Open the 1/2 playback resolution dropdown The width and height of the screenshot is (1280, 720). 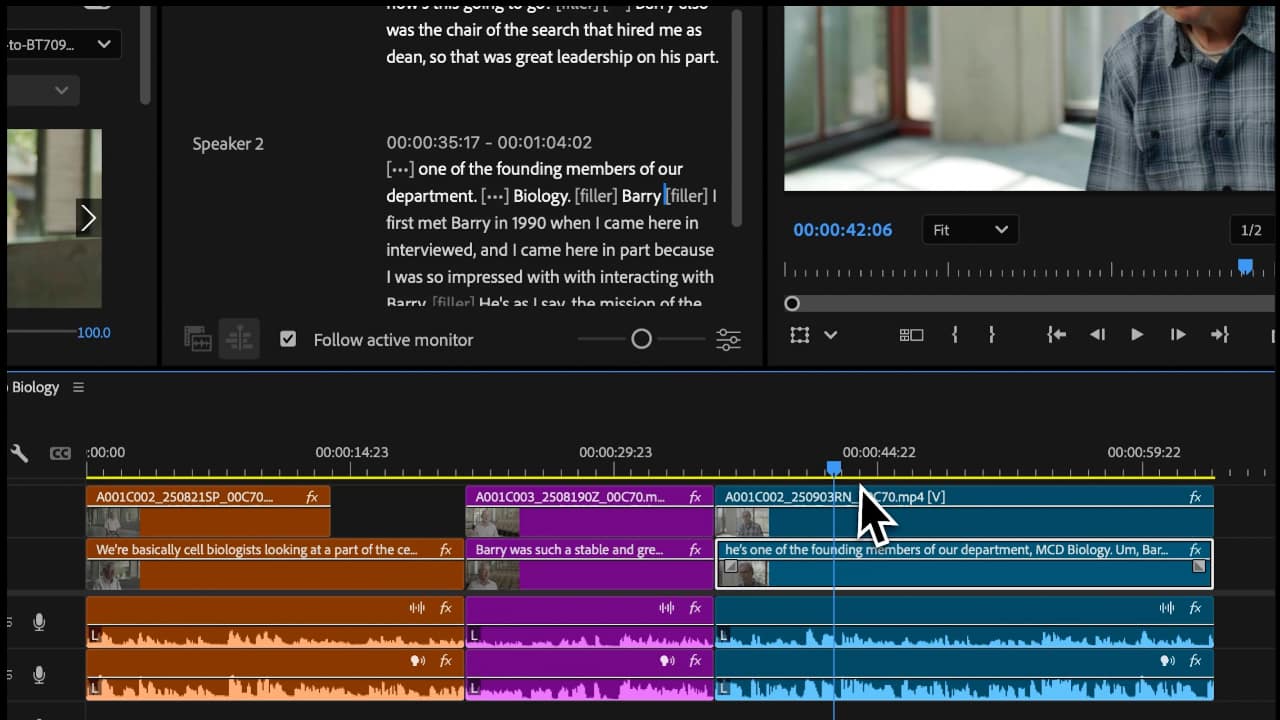[1252, 230]
